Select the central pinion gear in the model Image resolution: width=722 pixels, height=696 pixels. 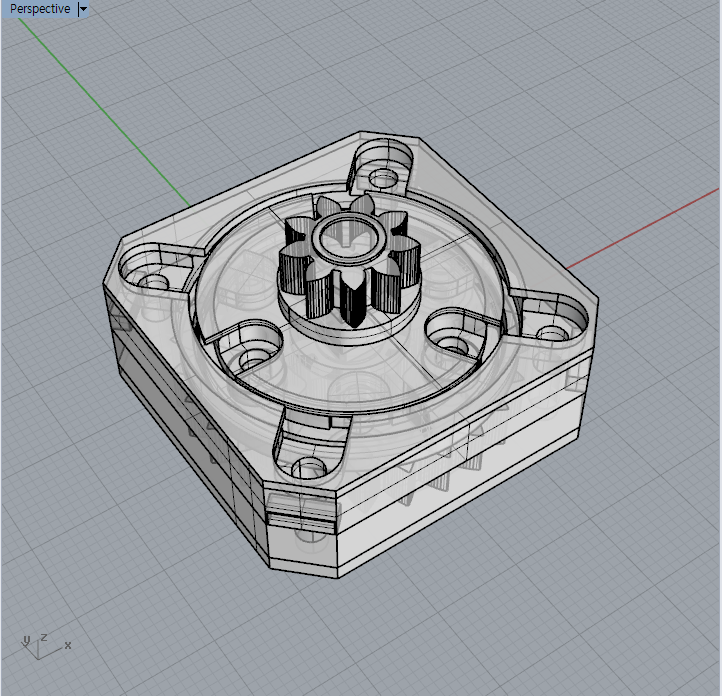[350, 266]
